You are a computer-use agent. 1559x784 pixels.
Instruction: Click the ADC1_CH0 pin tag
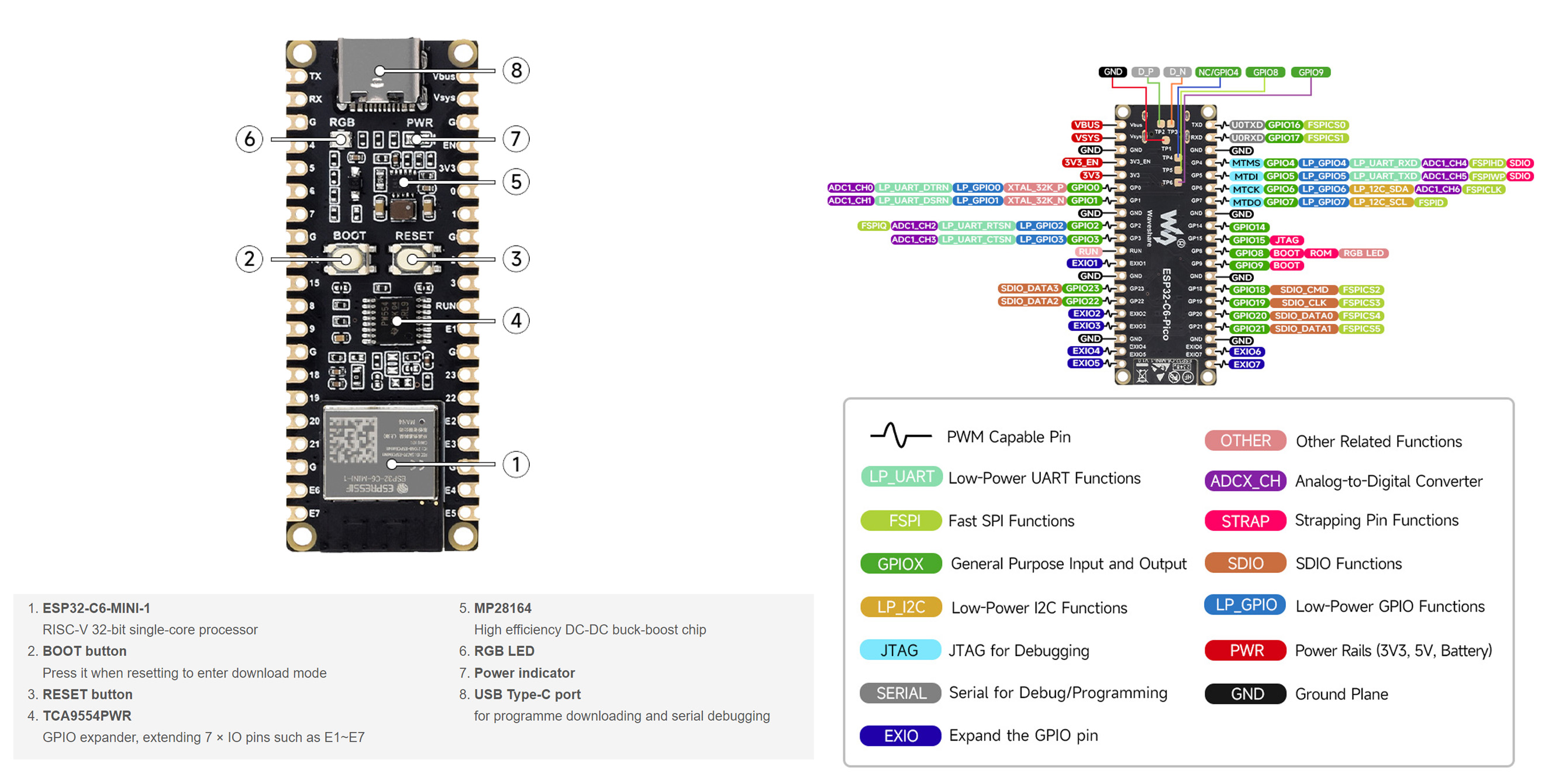[x=851, y=188]
